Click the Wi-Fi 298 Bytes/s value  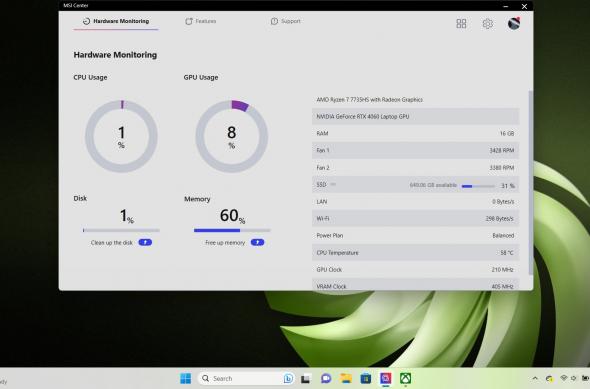tap(500, 219)
